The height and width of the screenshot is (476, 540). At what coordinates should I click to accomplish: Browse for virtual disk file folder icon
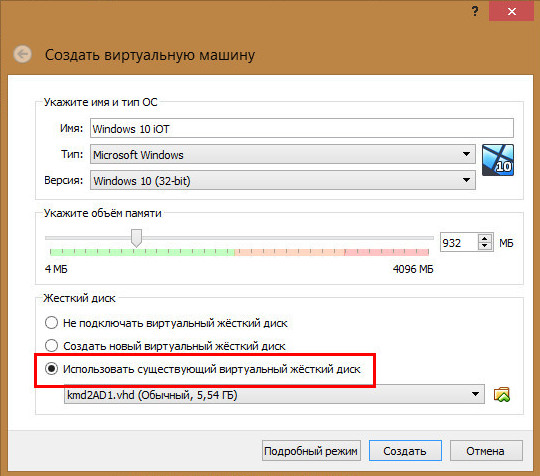502,394
